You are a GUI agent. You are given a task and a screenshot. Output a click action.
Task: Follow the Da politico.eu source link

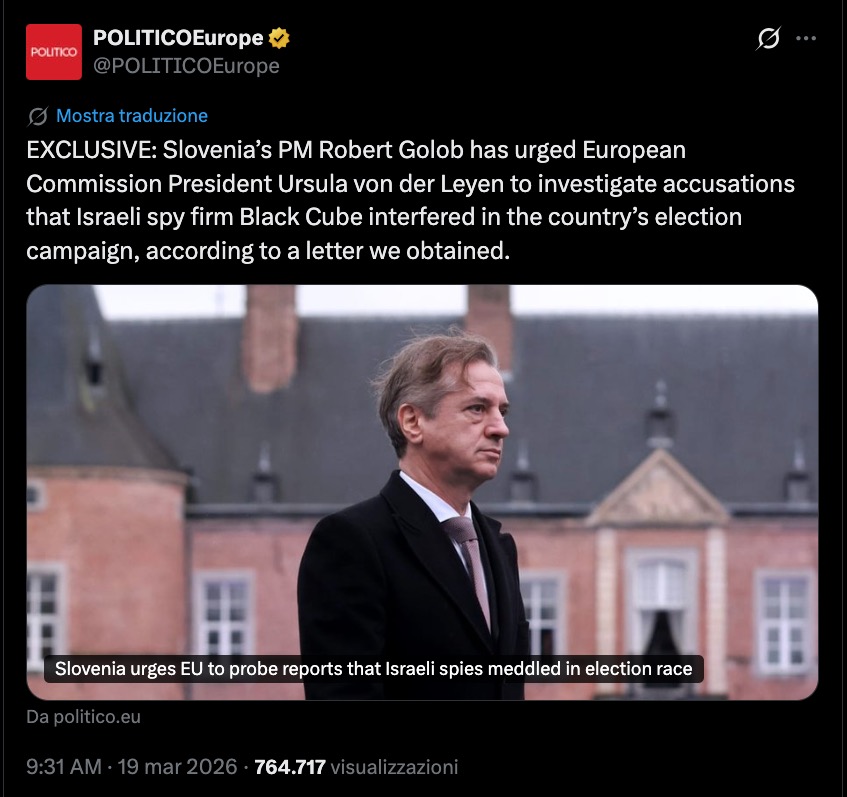pyautogui.click(x=83, y=717)
